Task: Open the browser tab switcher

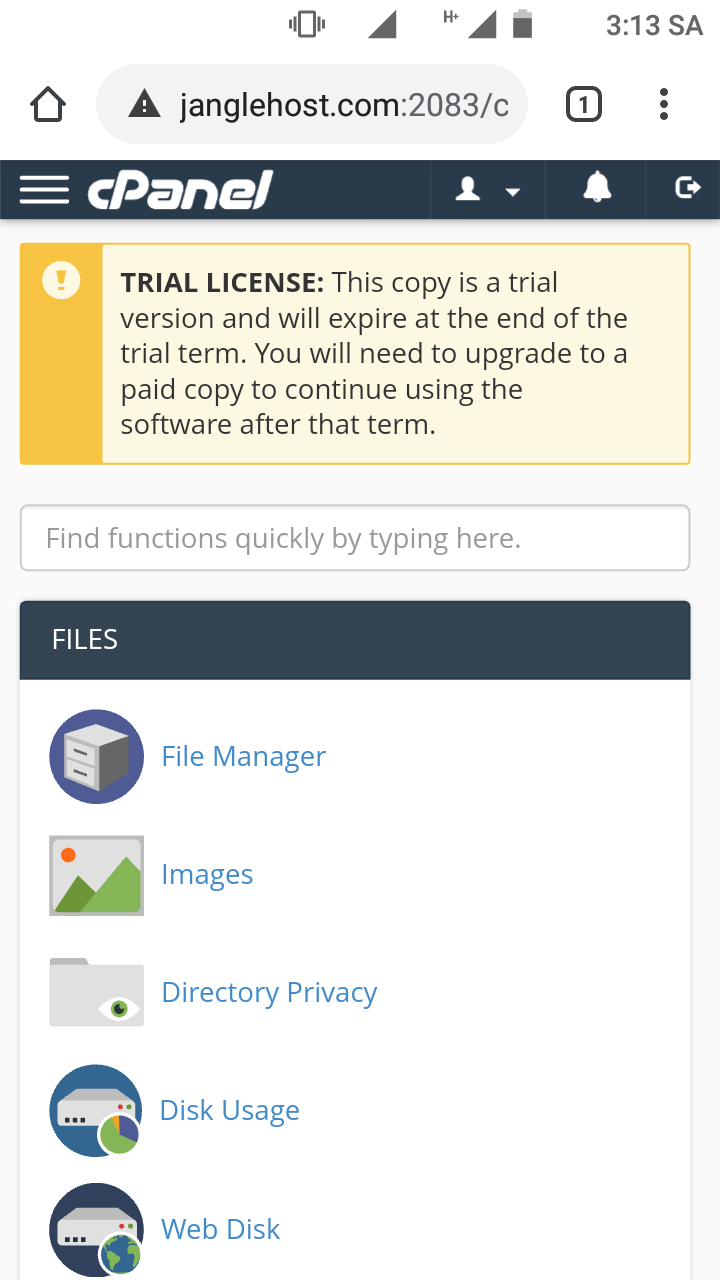Action: (x=584, y=104)
